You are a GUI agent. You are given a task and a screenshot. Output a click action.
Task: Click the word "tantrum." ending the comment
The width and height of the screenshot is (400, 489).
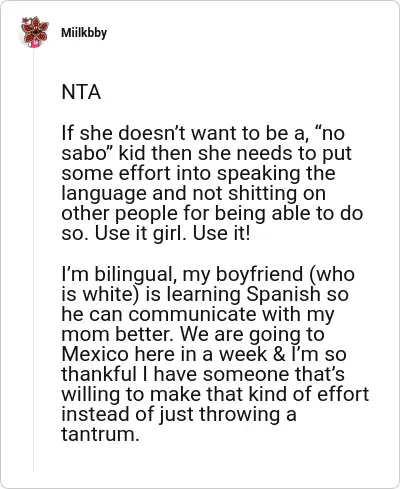[x=100, y=435]
